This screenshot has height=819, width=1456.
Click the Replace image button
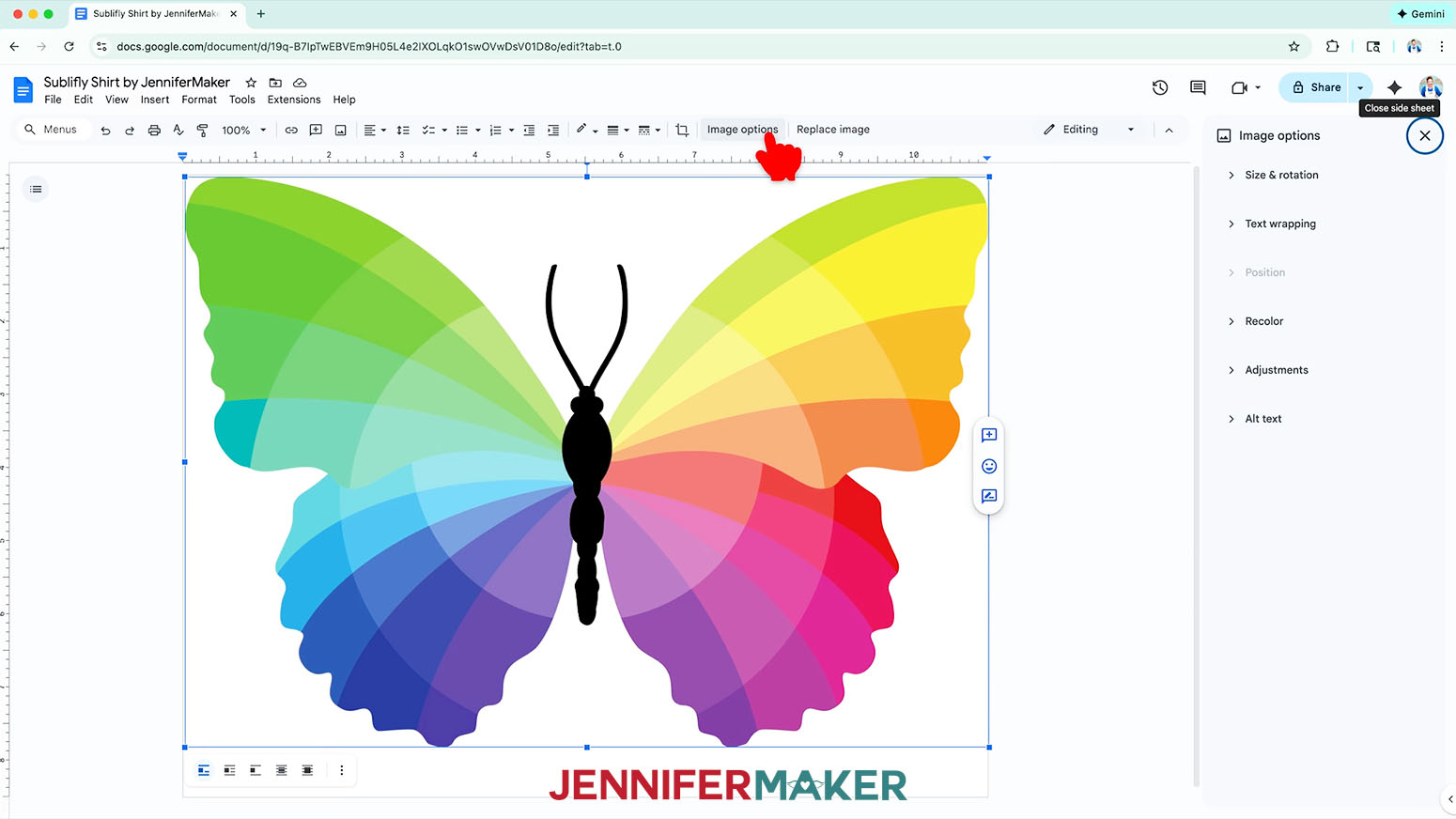[x=833, y=130]
